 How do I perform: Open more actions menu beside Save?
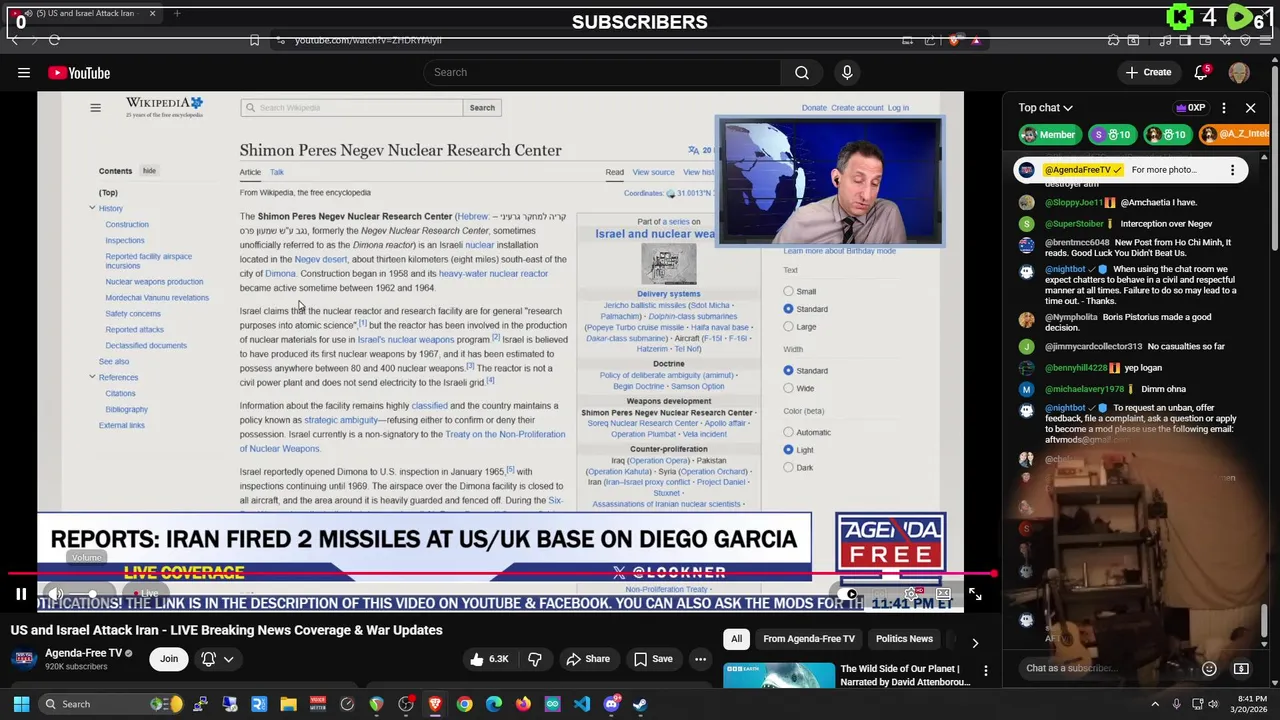point(700,659)
